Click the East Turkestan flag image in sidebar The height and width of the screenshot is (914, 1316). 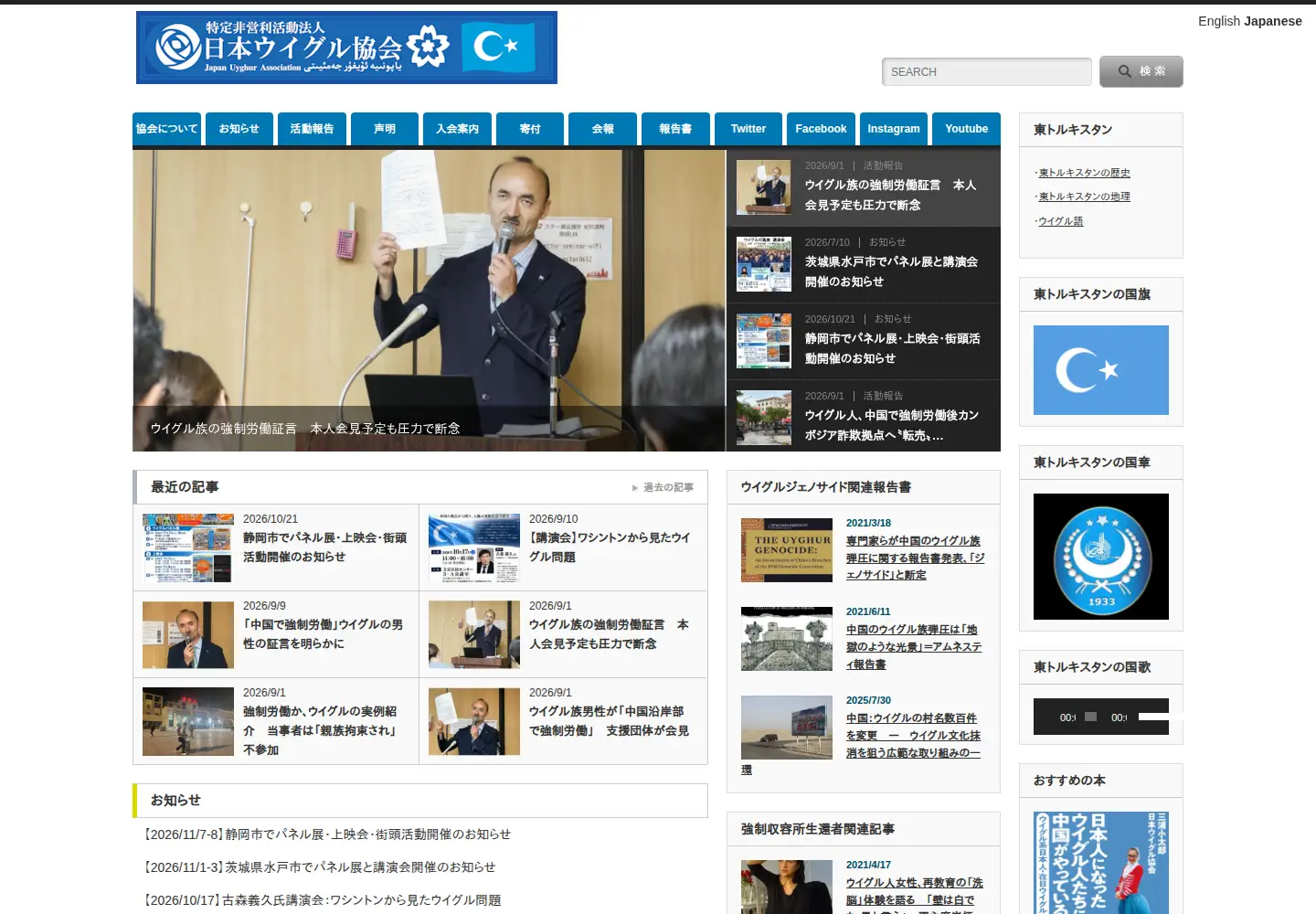1101,370
